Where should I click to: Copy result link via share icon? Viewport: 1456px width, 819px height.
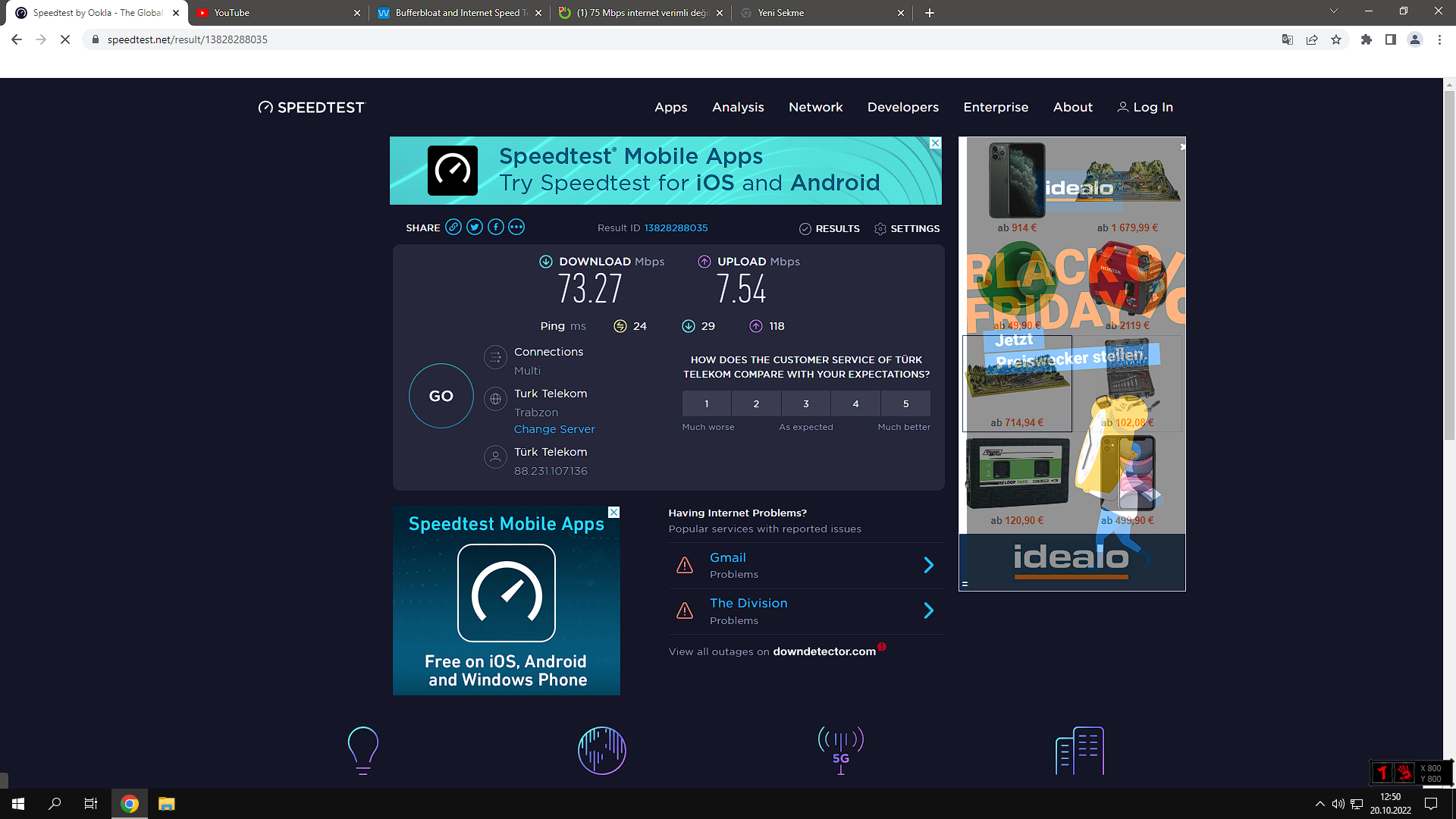[453, 227]
